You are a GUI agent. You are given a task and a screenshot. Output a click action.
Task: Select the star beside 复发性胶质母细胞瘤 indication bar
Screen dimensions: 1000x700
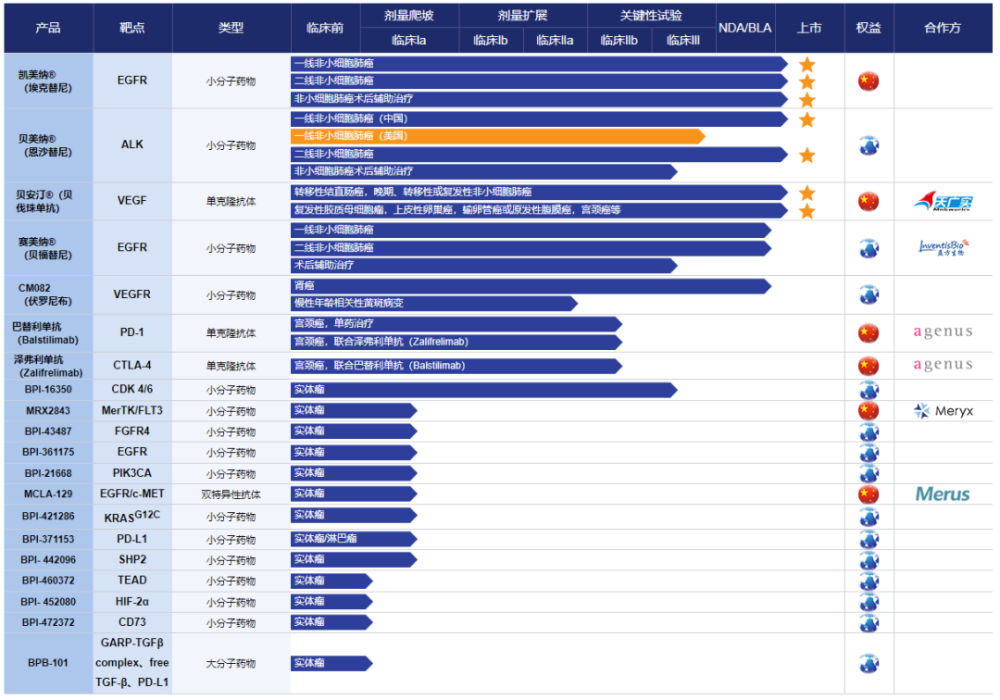[806, 211]
